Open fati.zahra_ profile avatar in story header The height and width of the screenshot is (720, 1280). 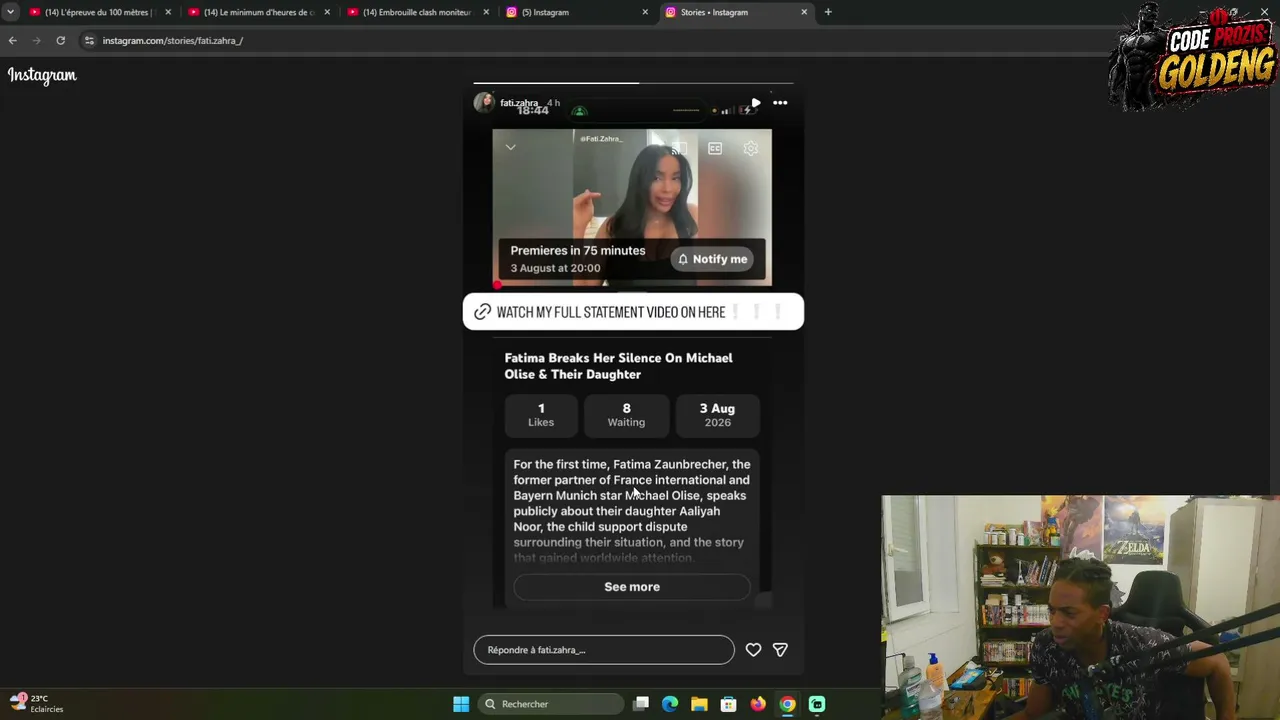484,103
